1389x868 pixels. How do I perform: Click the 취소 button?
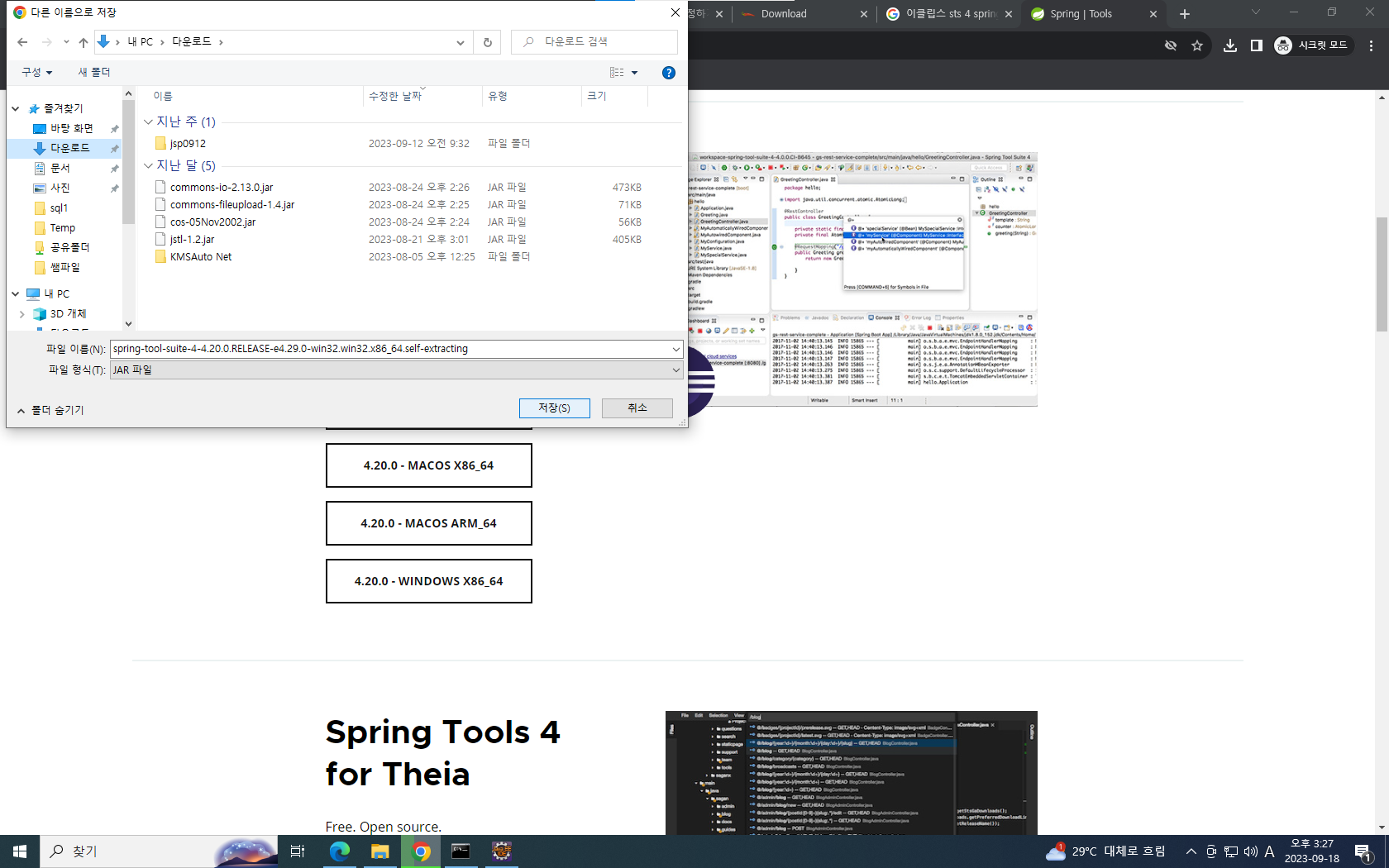click(637, 408)
